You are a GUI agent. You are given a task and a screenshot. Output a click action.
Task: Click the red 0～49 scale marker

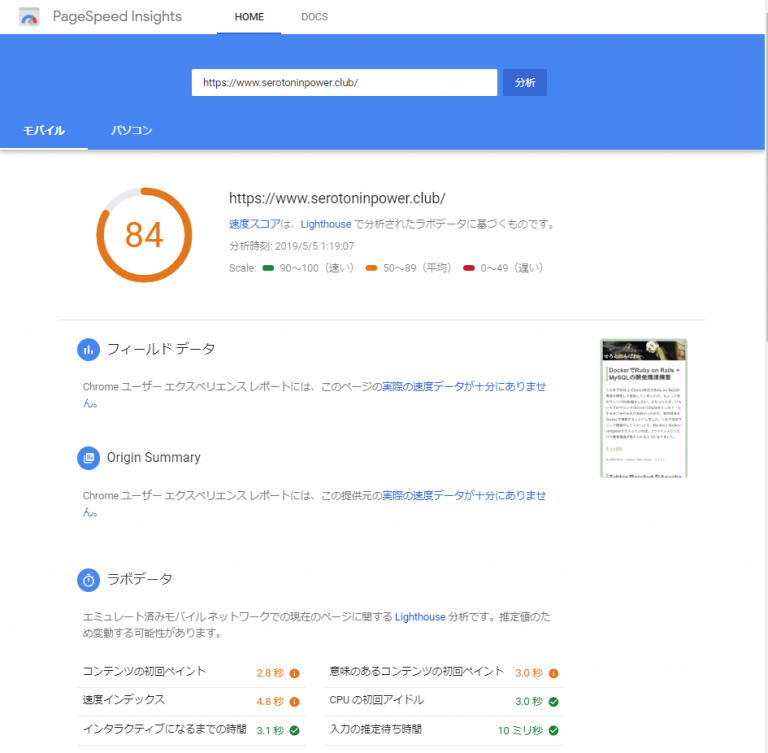click(469, 268)
